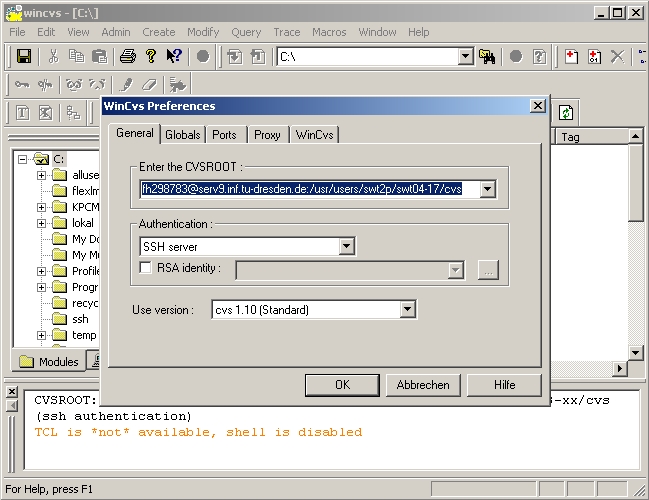Open the C:\ path dropdown in toolbar

click(x=466, y=56)
